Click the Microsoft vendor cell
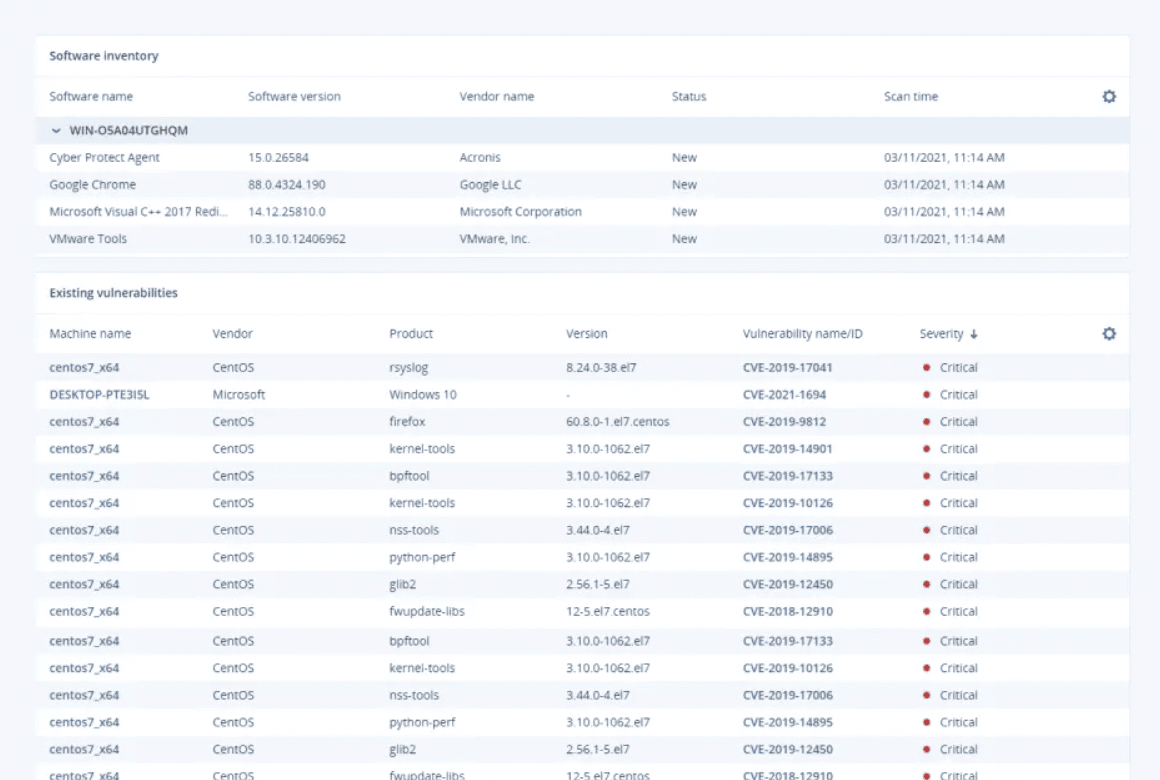 click(x=238, y=394)
